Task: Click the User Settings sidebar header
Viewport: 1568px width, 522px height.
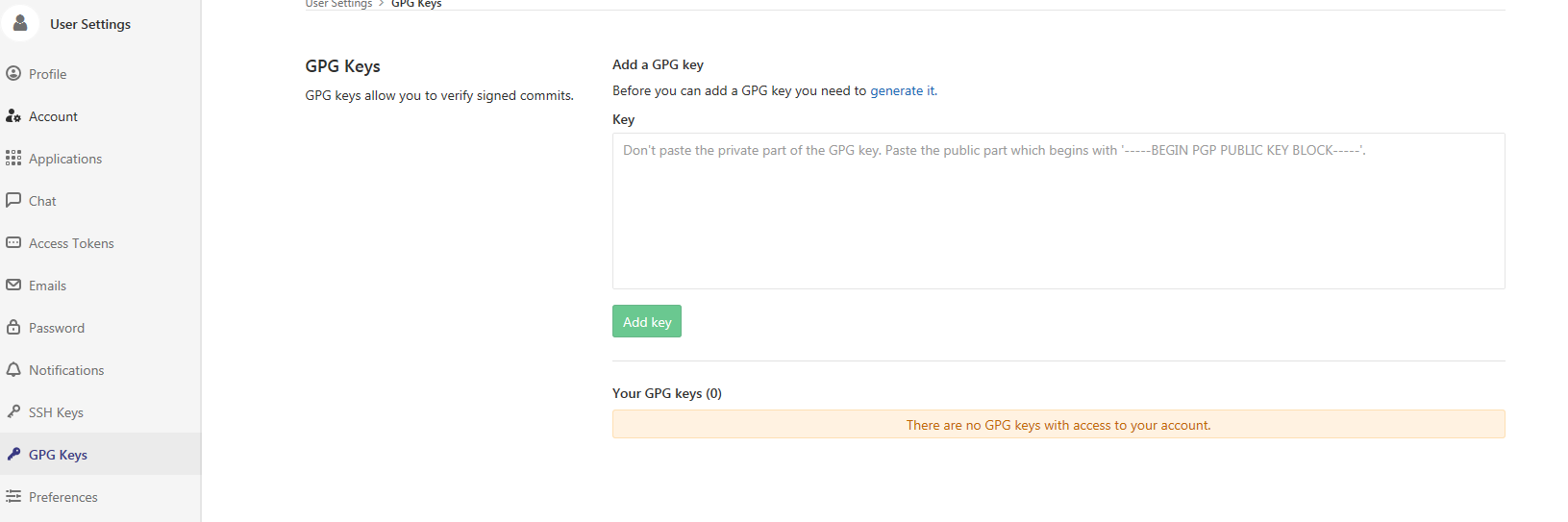Action: coord(90,24)
